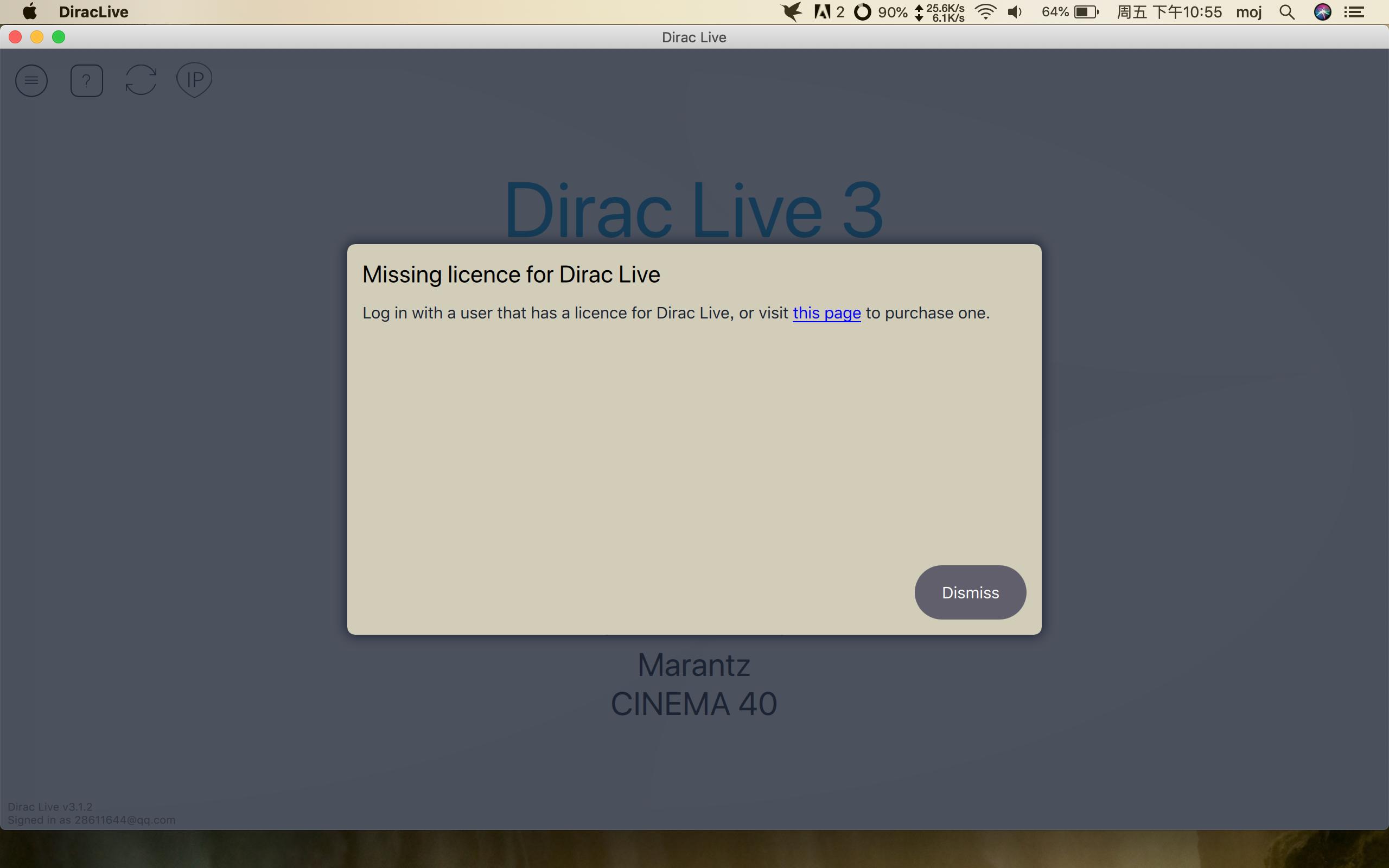Click the bird-shaped menu bar icon

pyautogui.click(x=792, y=12)
